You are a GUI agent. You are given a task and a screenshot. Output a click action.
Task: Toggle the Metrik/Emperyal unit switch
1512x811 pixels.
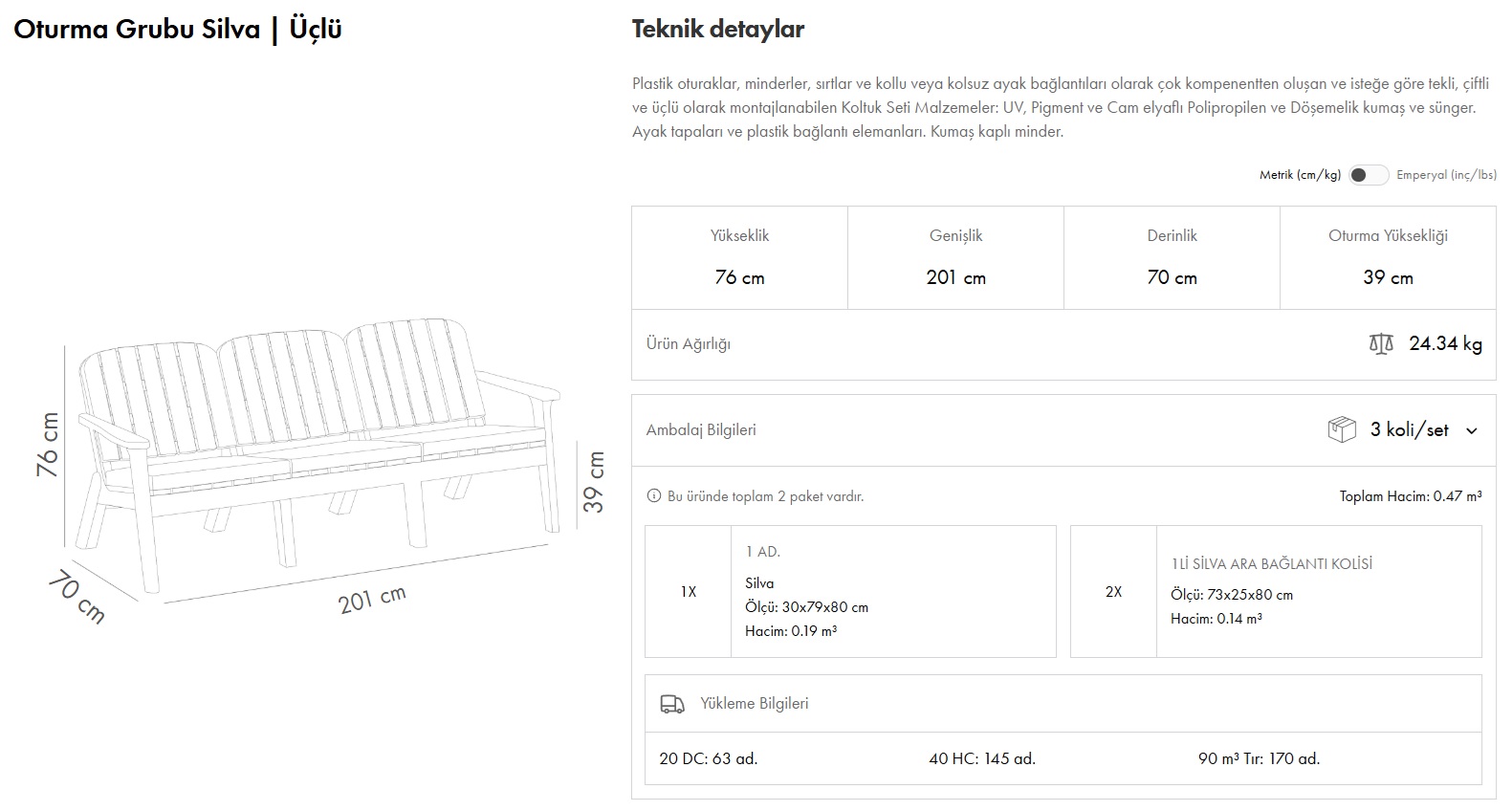pos(1368,175)
